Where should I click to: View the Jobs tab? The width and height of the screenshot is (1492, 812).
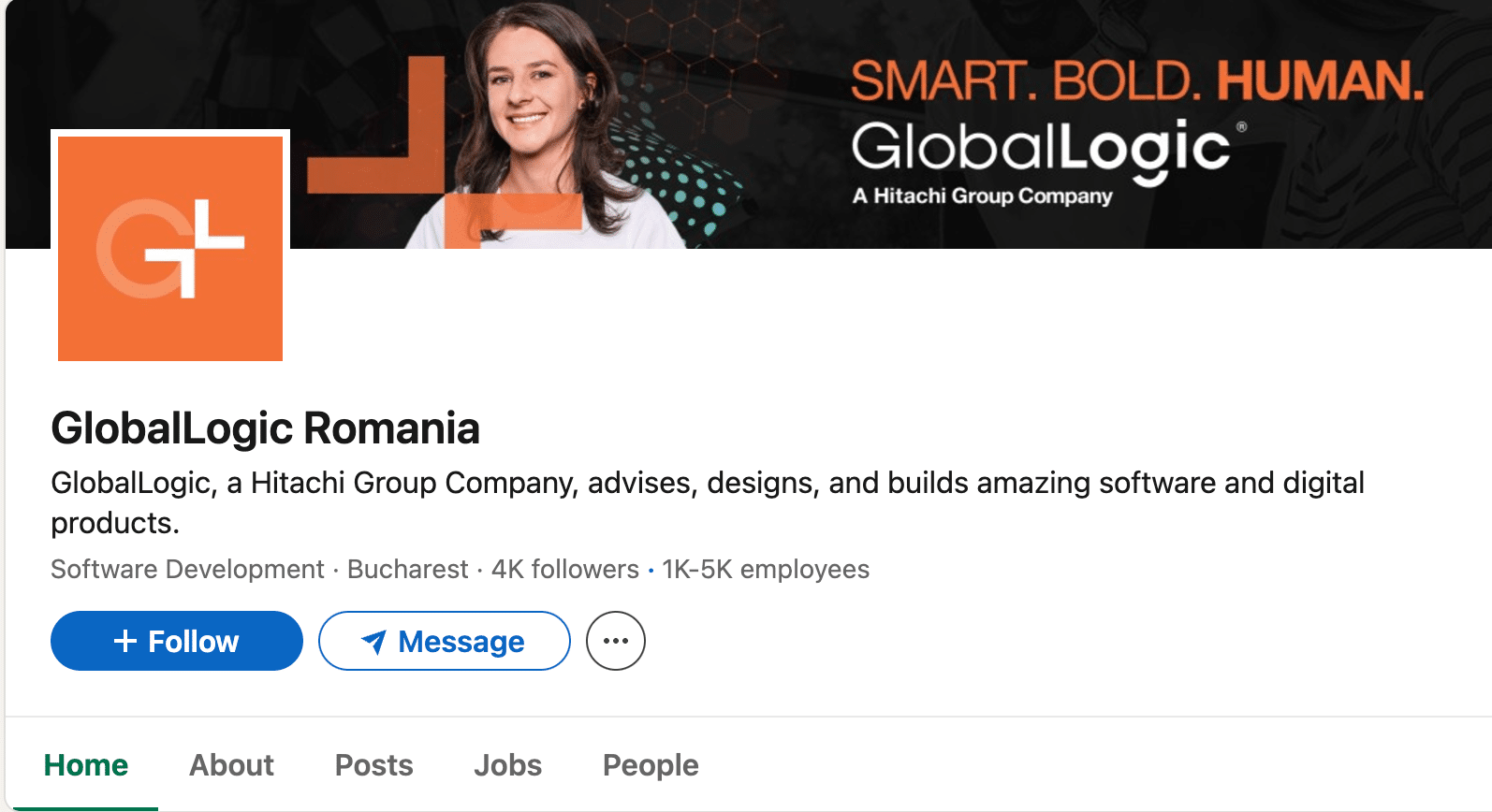[506, 764]
